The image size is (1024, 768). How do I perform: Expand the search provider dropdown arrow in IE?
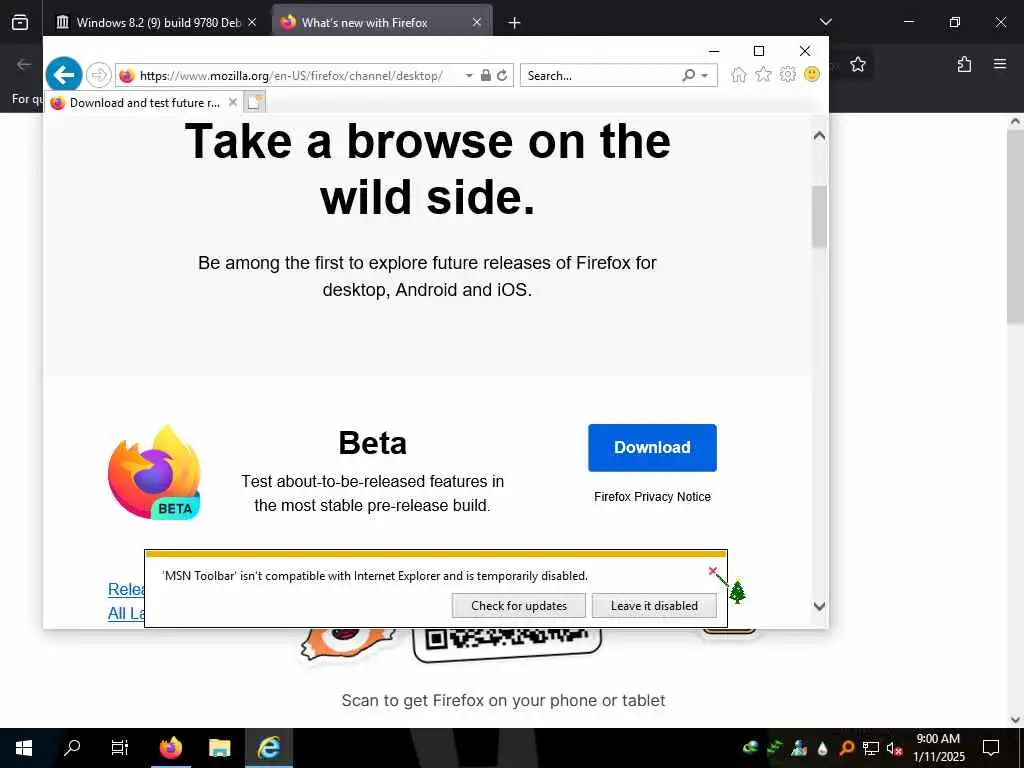coord(705,76)
